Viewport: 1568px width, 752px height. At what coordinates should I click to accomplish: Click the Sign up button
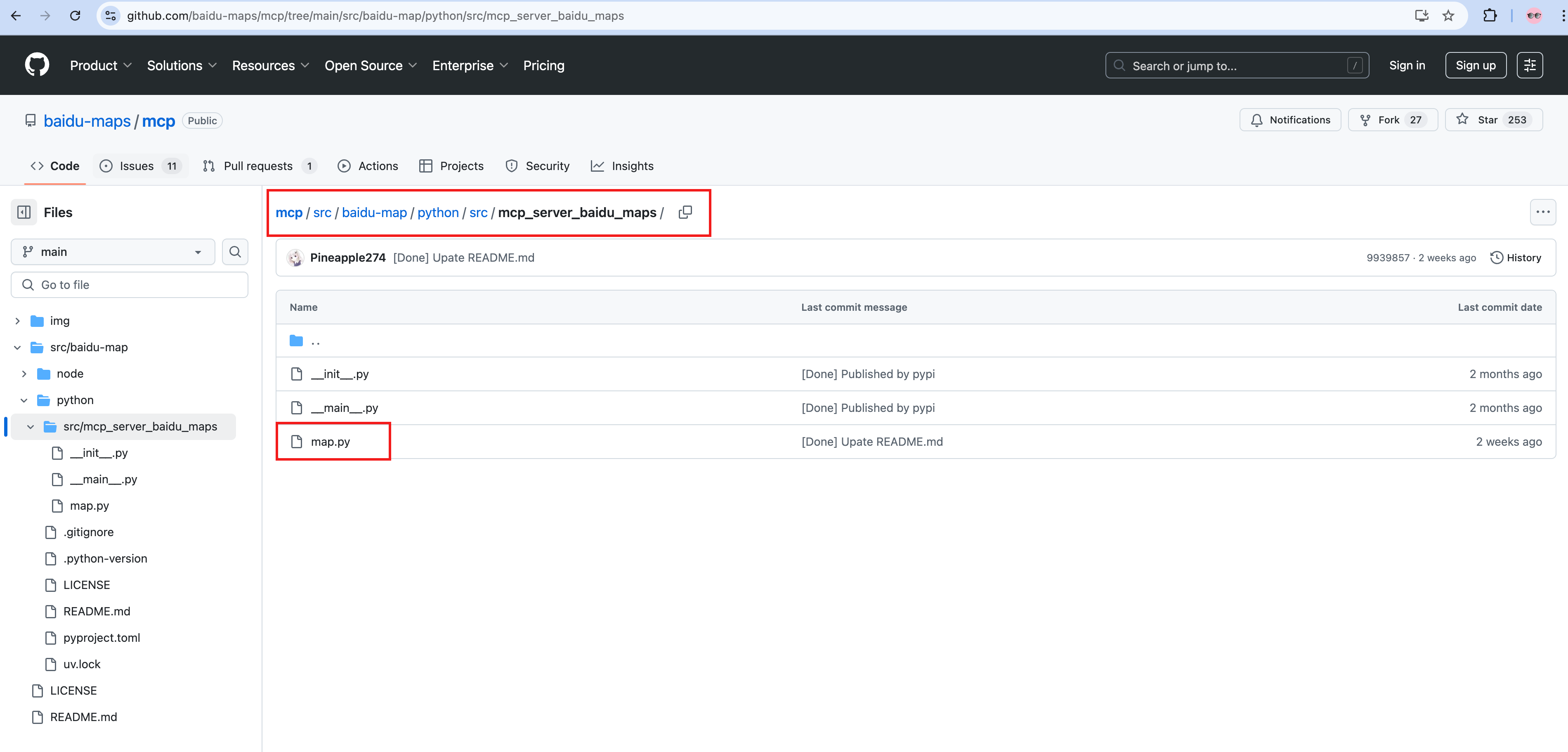click(1475, 65)
